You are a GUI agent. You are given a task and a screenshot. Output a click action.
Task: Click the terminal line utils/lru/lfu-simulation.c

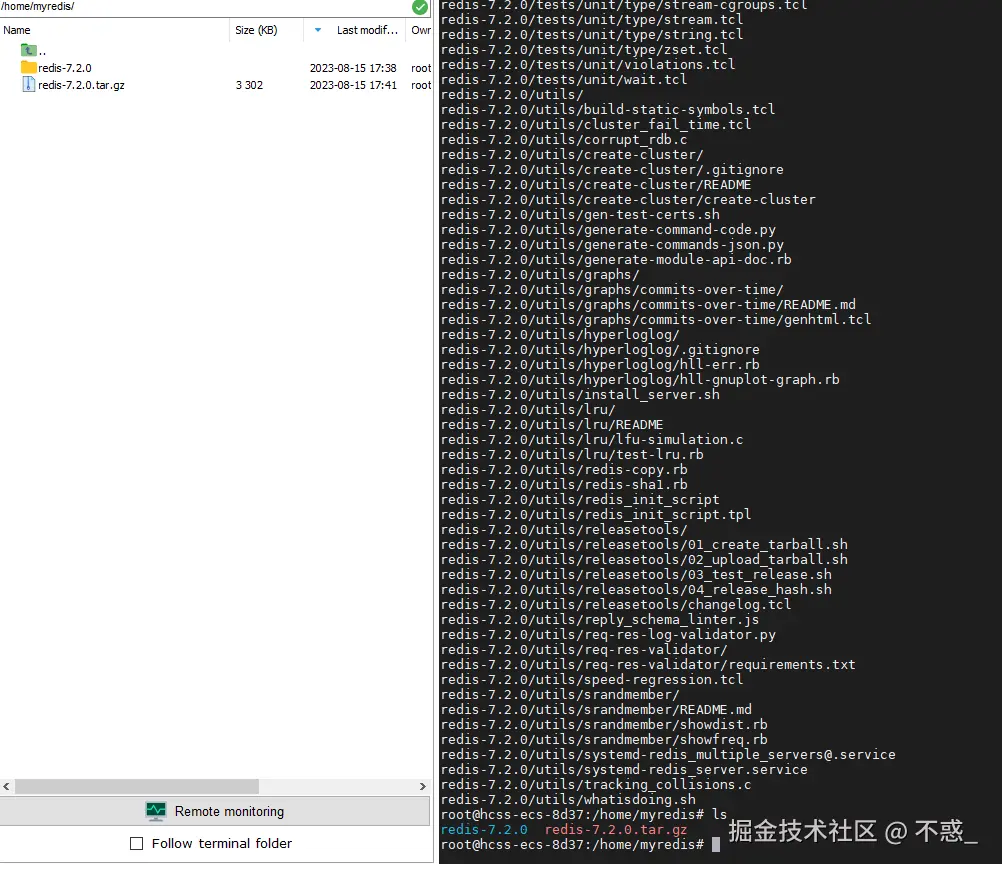[x=592, y=440]
